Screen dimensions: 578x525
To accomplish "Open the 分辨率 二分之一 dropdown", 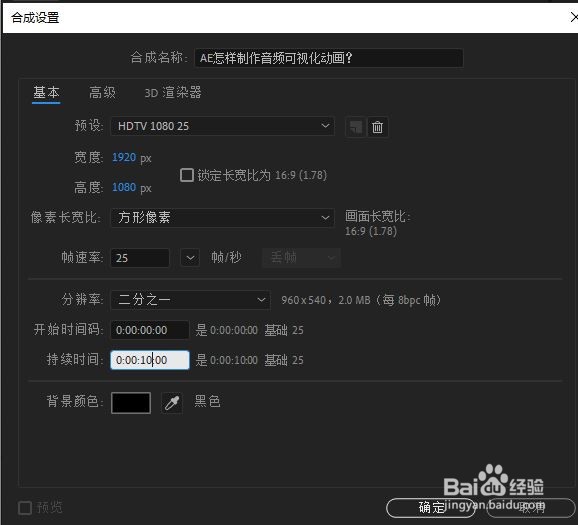I will click(191, 300).
